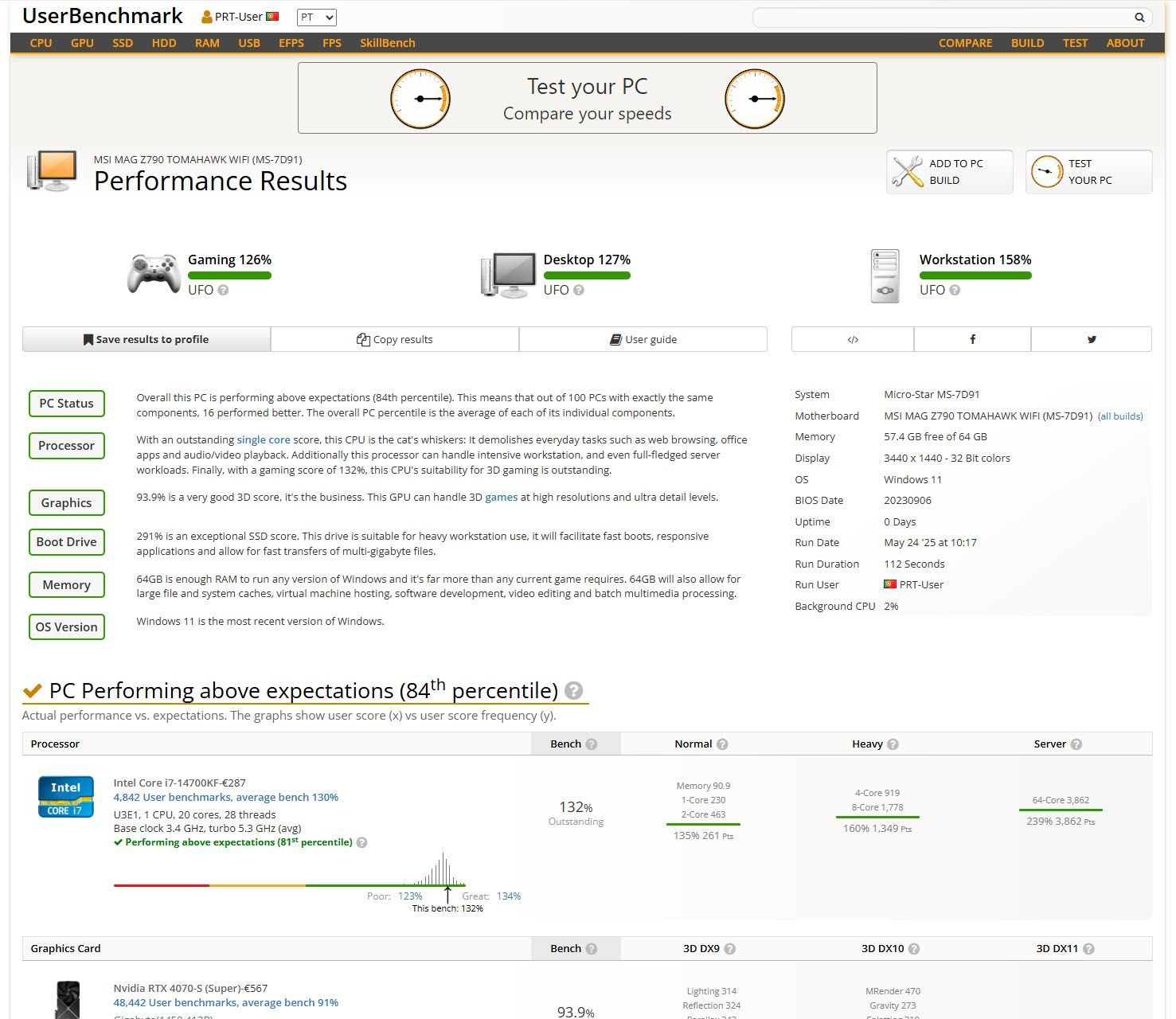Click the desktop computer icon beside Performance Results

52,170
